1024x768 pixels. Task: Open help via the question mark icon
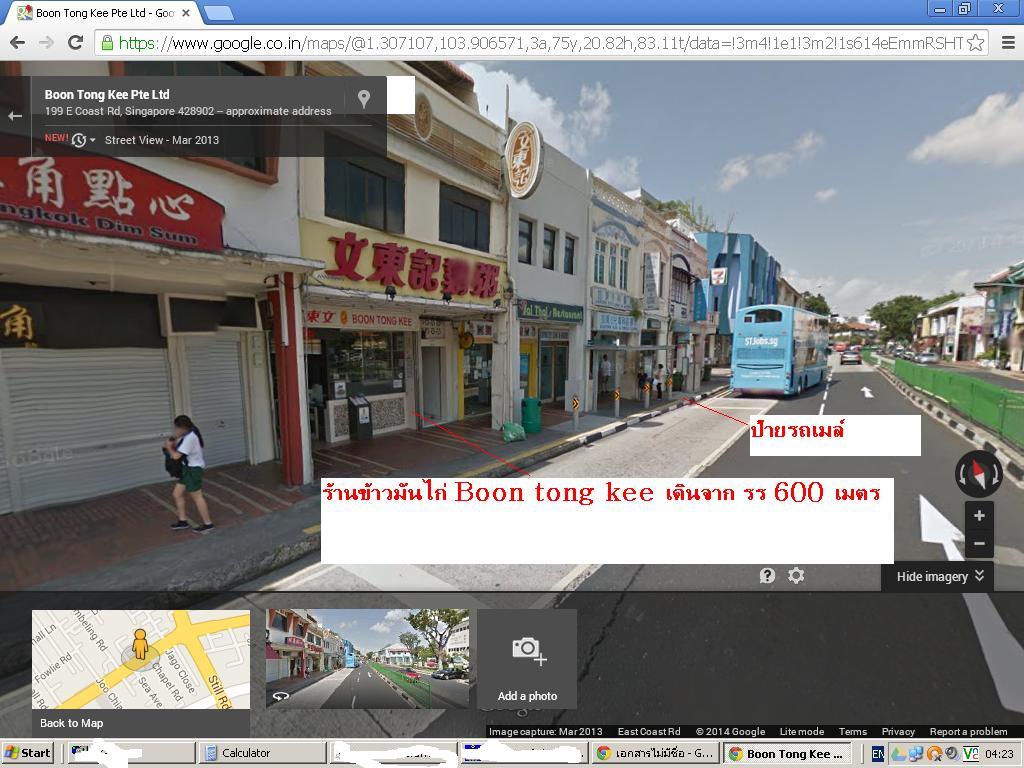click(767, 575)
